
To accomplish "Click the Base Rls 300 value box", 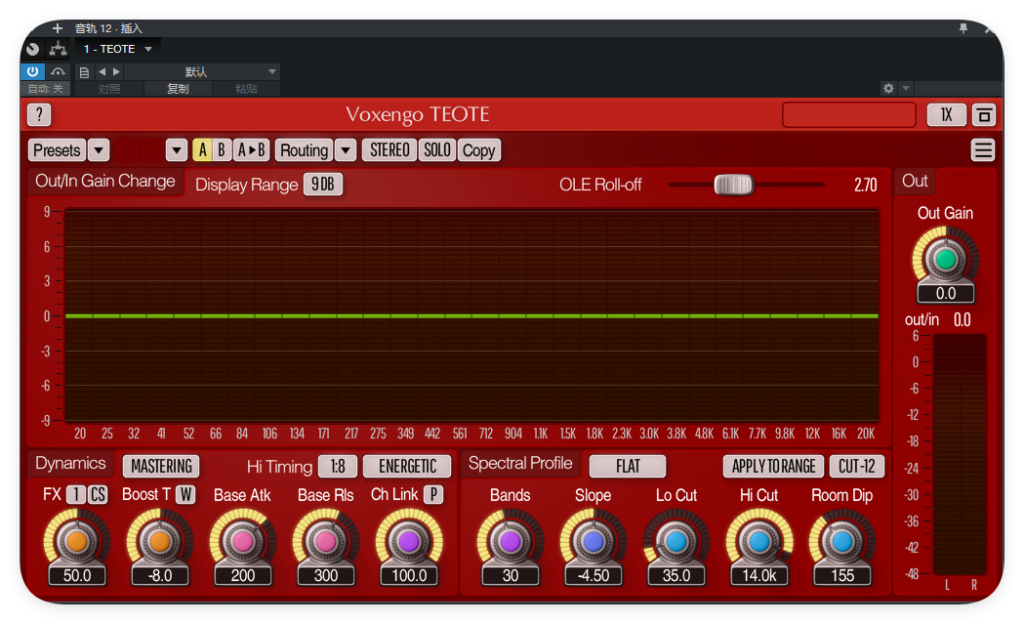I will (326, 575).
